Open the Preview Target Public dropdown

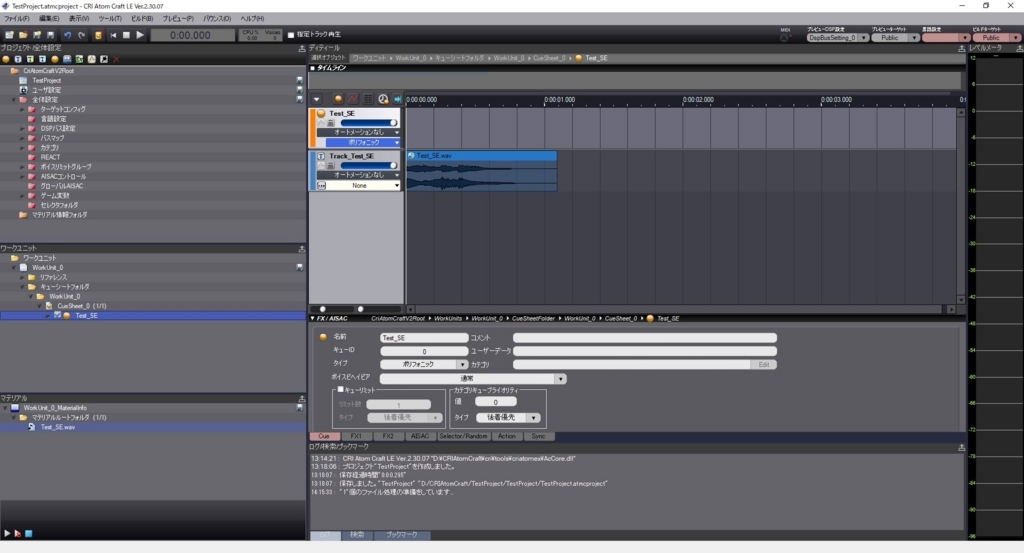click(895, 38)
